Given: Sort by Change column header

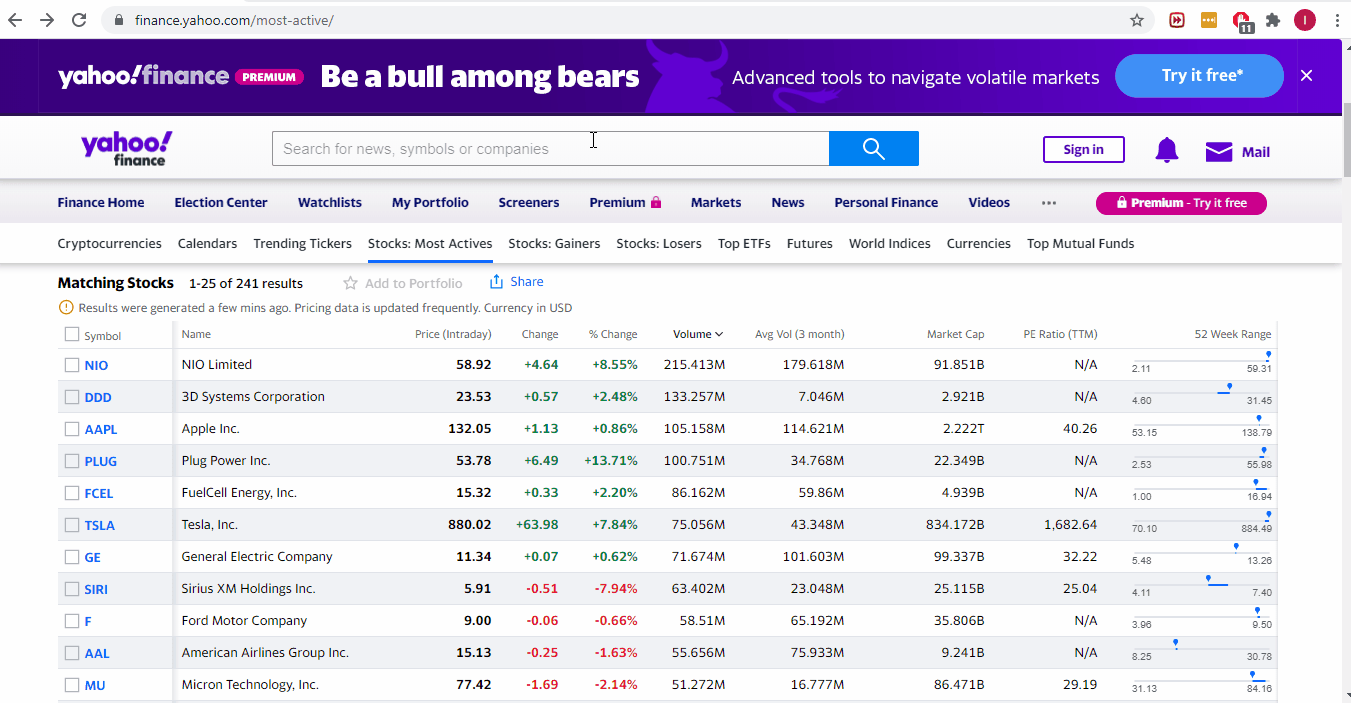Looking at the screenshot, I should pos(540,334).
